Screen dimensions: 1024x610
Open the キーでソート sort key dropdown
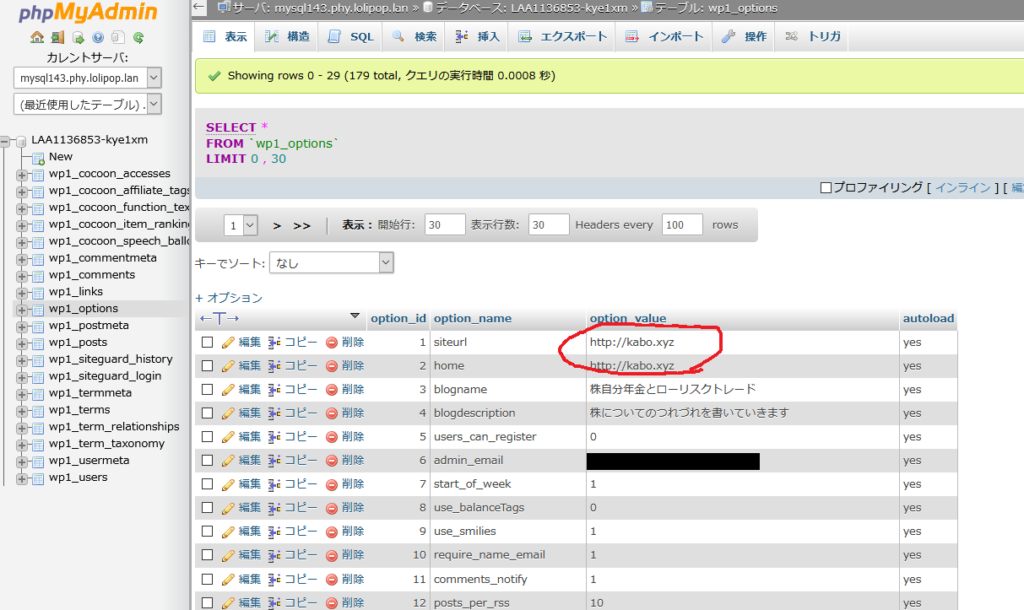(331, 263)
